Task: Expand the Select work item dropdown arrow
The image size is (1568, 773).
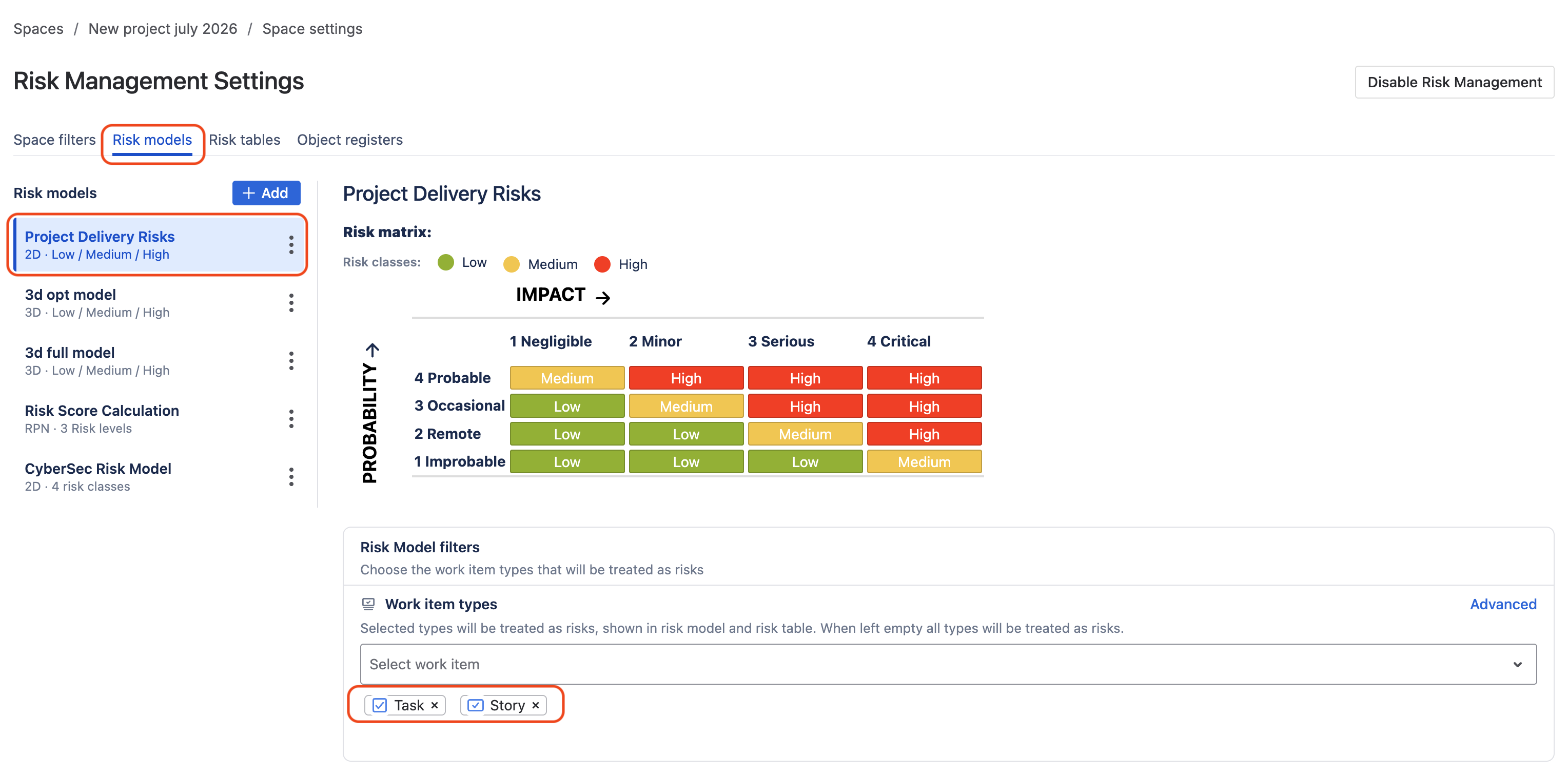Action: pyautogui.click(x=1517, y=664)
